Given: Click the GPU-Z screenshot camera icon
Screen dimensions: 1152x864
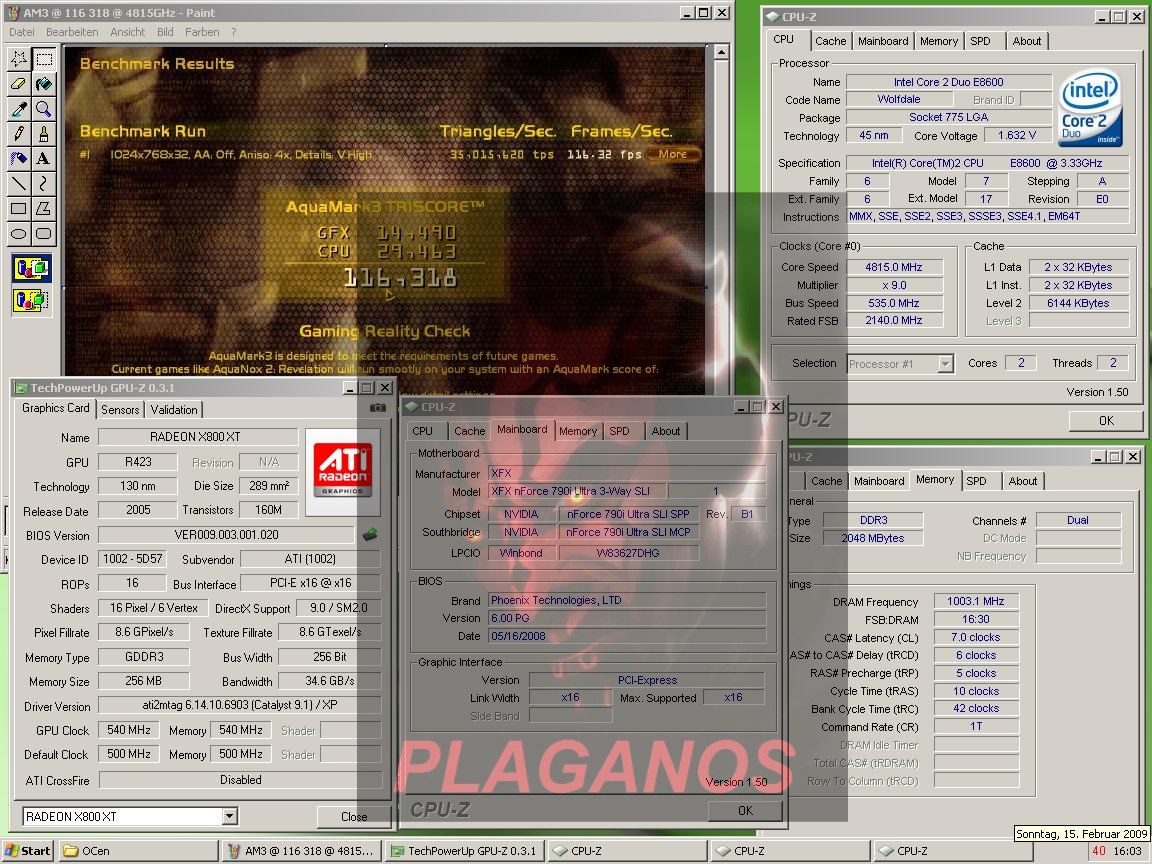Looking at the screenshot, I should point(378,408).
